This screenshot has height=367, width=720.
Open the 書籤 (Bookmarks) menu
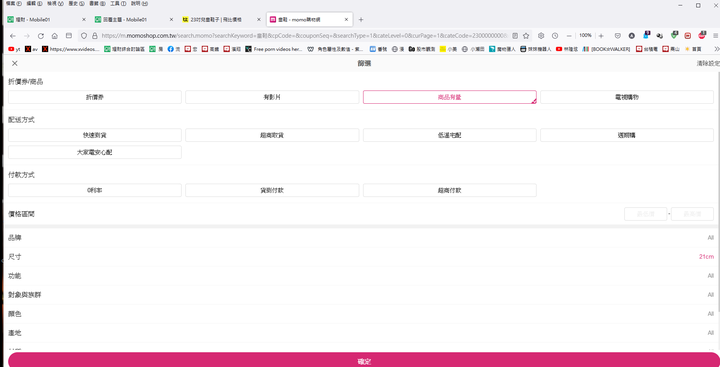pyautogui.click(x=97, y=3)
